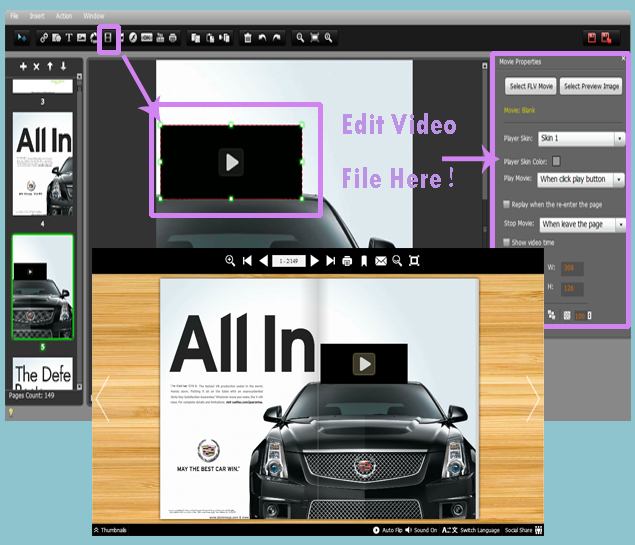Click the Player Skin Color swatch
The height and width of the screenshot is (545, 635).
[x=556, y=161]
